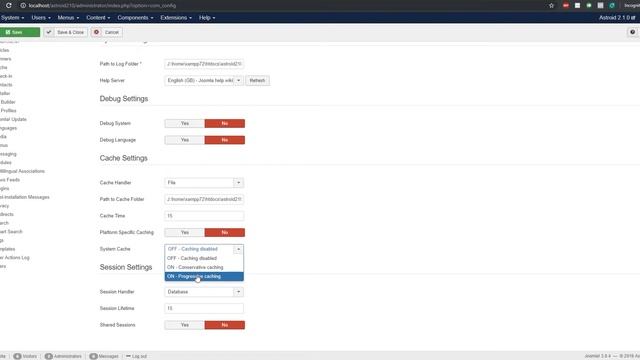The width and height of the screenshot is (640, 360).
Task: Open Astroid 2.1.0 site preview link
Action: click(x=617, y=18)
